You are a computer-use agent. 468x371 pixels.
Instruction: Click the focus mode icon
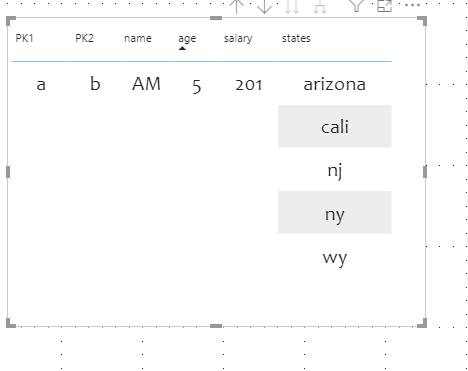click(x=384, y=5)
